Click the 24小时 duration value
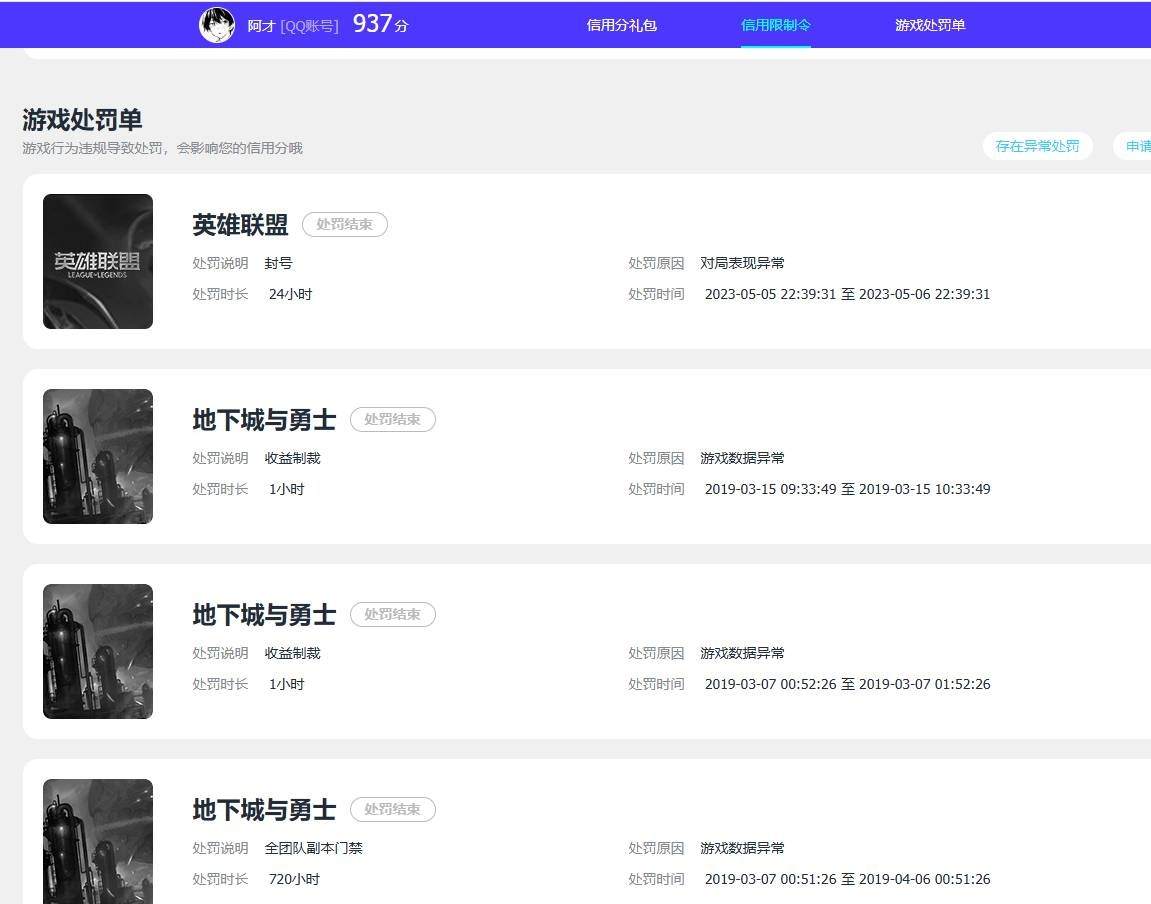Screen dimensions: 1151x904 (x=291, y=294)
